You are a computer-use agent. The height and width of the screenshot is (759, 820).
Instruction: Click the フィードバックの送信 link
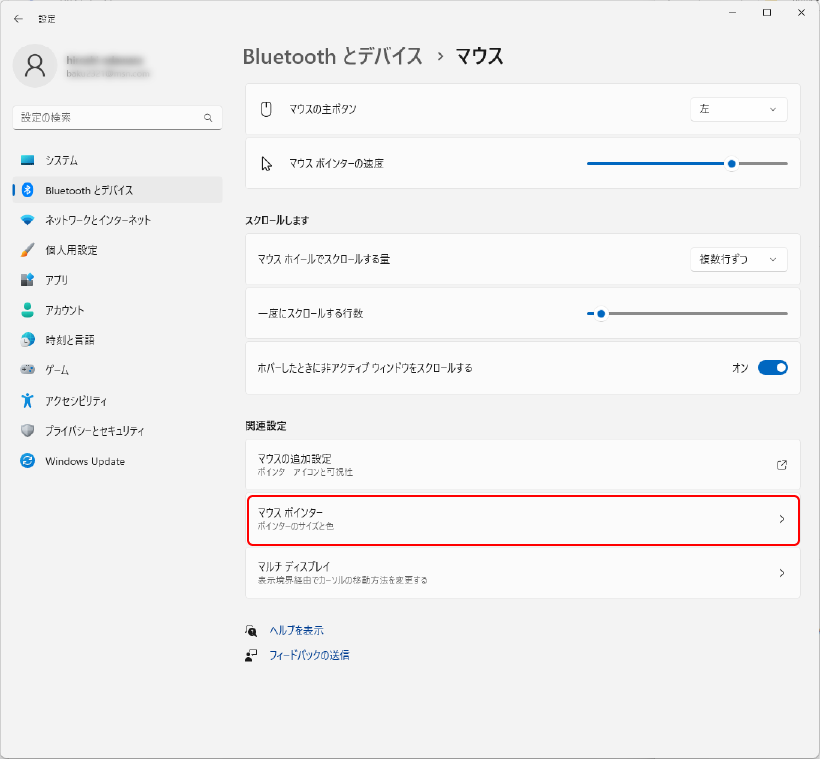[x=309, y=655]
